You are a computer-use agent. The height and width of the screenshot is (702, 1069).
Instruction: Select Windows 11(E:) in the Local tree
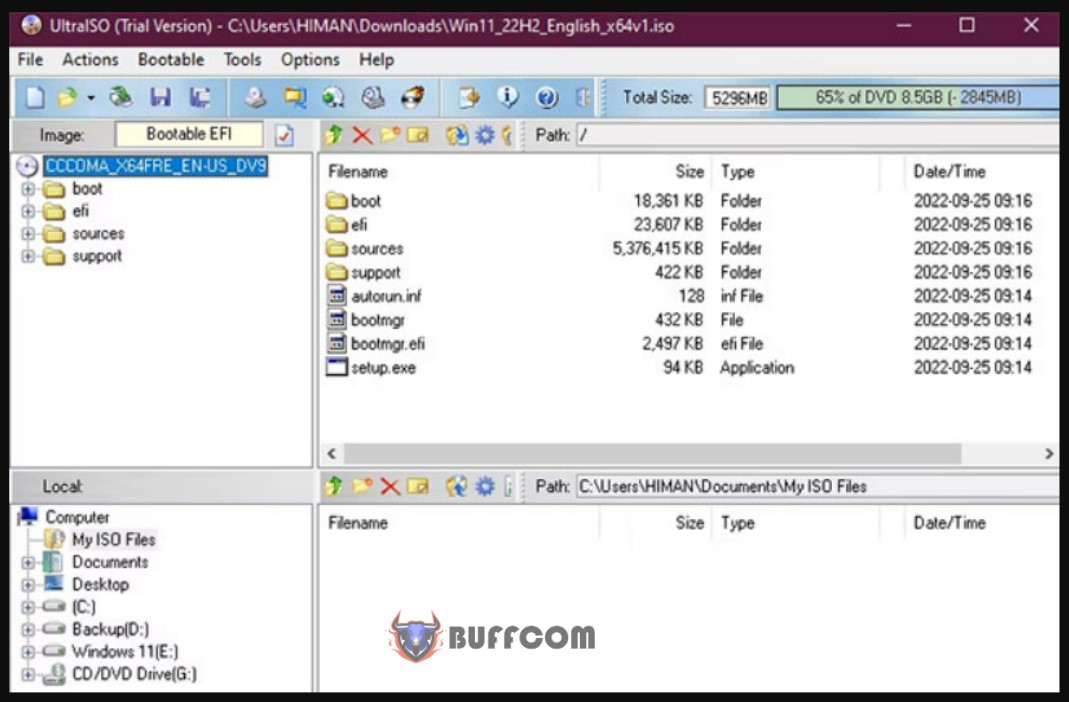point(125,652)
